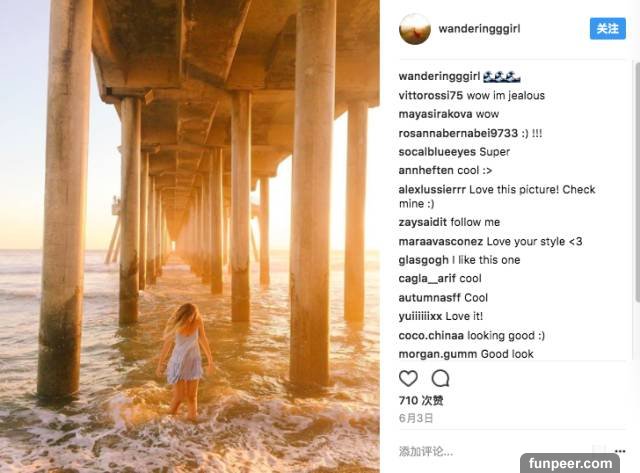The height and width of the screenshot is (473, 640).
Task: Visit rosannabernabei9733's profile
Action: coord(459,133)
